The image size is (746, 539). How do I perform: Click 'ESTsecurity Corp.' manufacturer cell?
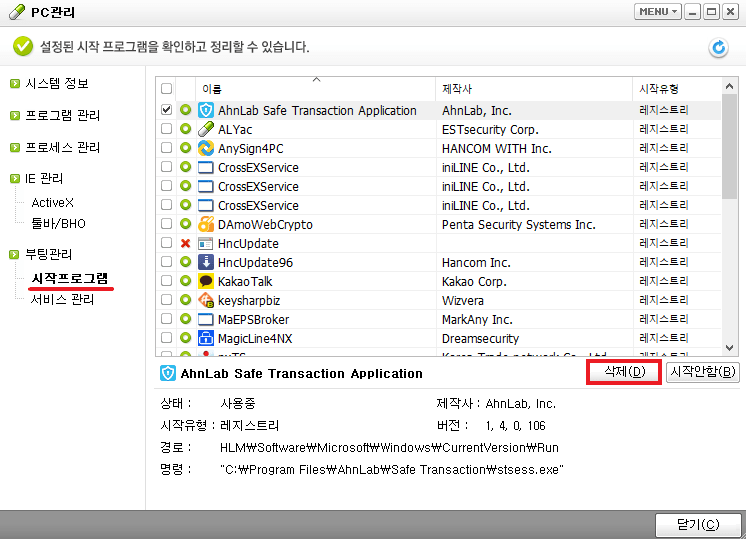coord(491,129)
